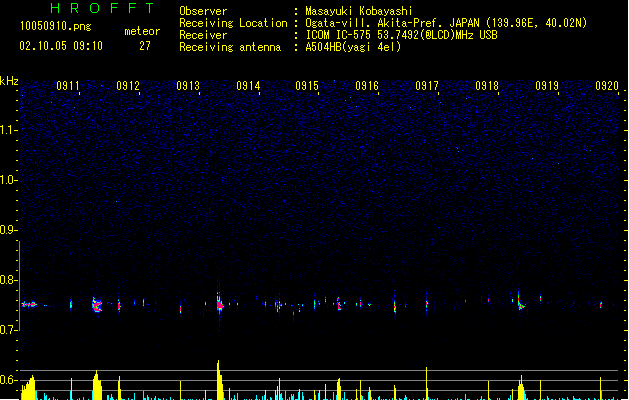Viewport: 629px width, 400px height.
Task: Click the 0.9 kHz axis label
Action: coord(8,230)
